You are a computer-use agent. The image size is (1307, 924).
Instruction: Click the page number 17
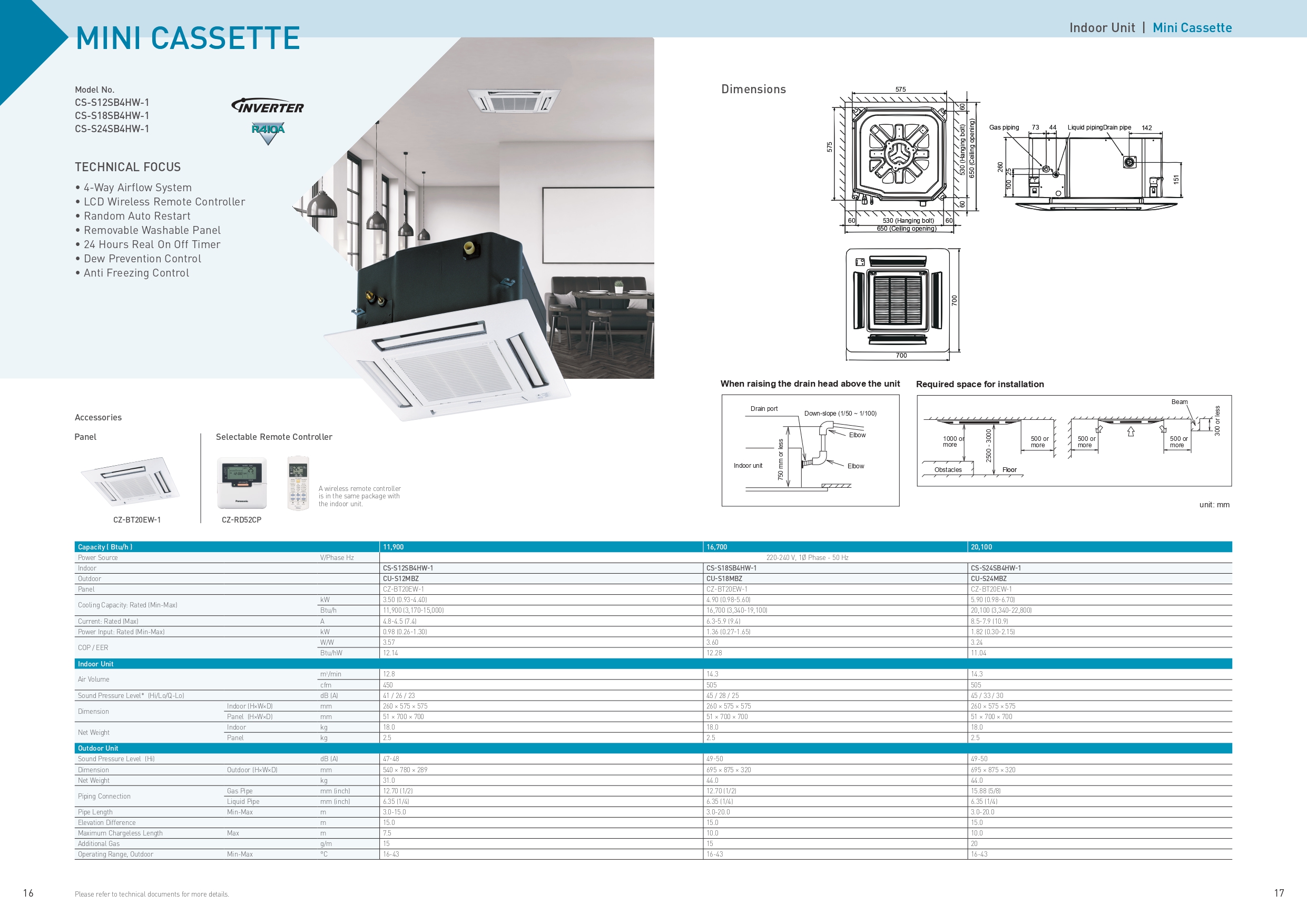click(1279, 893)
